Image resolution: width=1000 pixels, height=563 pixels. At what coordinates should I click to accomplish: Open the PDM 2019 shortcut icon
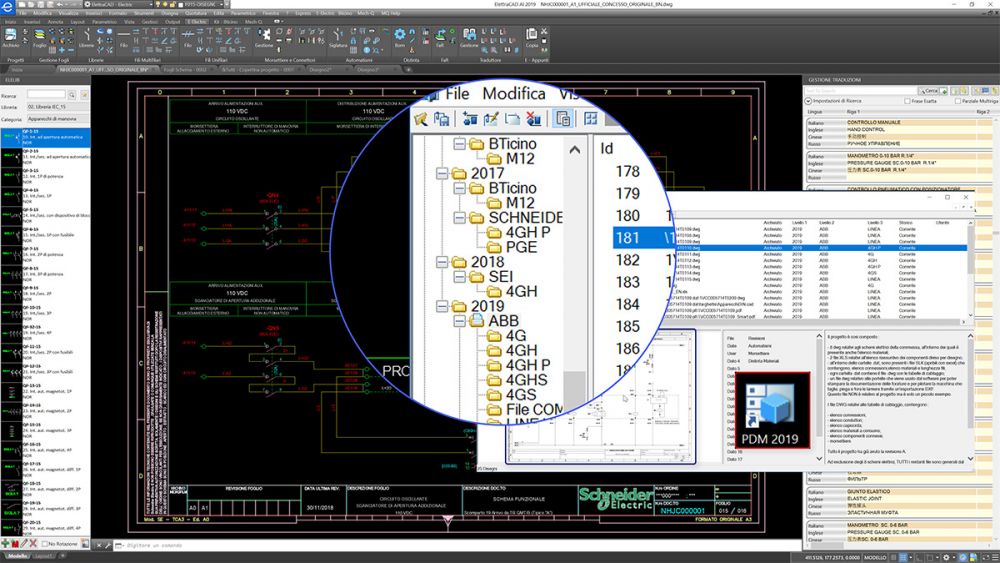pos(772,410)
